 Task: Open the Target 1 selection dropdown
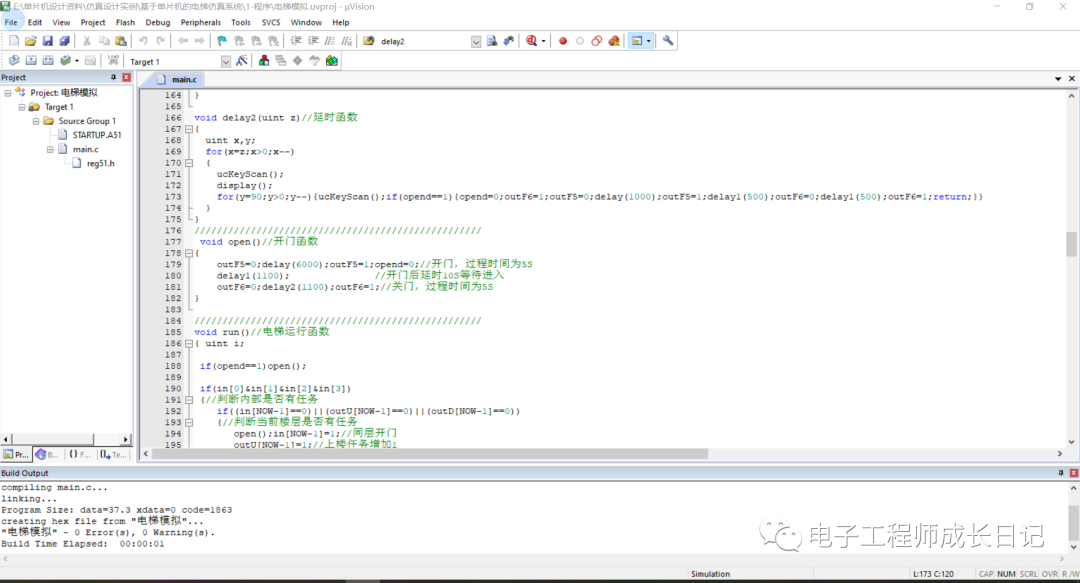pos(225,62)
